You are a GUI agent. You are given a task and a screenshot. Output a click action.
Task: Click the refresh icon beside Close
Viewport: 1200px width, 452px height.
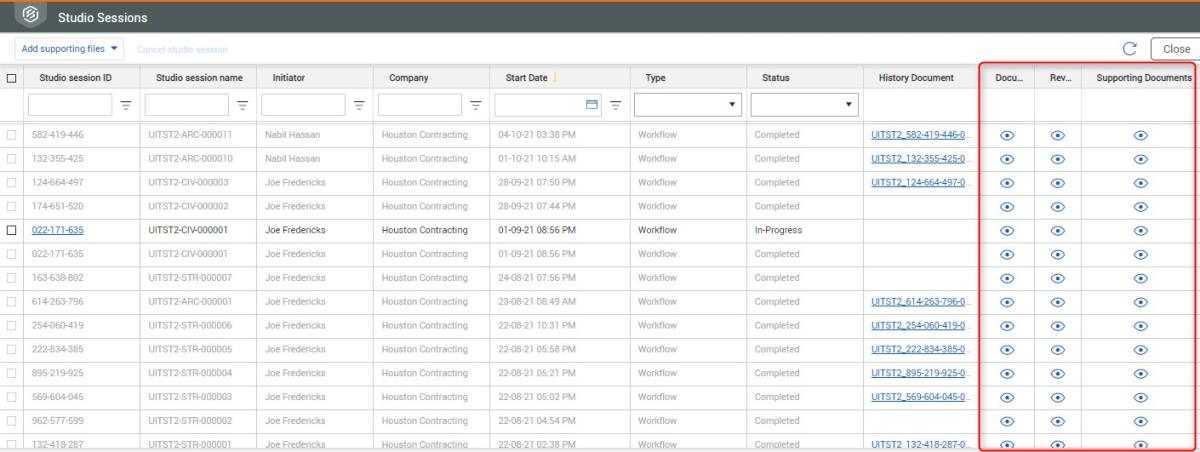coord(1130,49)
